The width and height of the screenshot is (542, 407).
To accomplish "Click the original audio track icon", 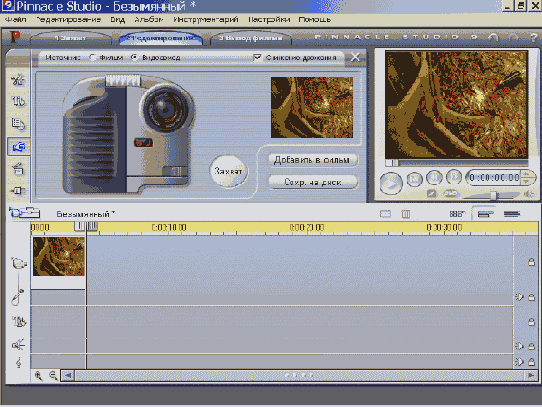I will pyautogui.click(x=17, y=297).
